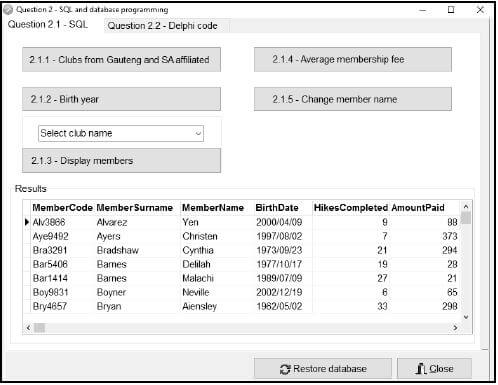The width and height of the screenshot is (498, 385).
Task: Select cell Bry4657
Action: (x=50, y=306)
